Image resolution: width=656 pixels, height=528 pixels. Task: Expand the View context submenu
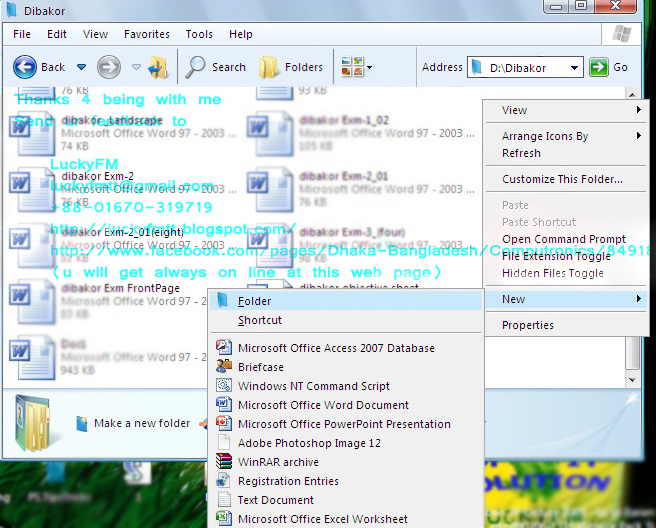click(566, 110)
